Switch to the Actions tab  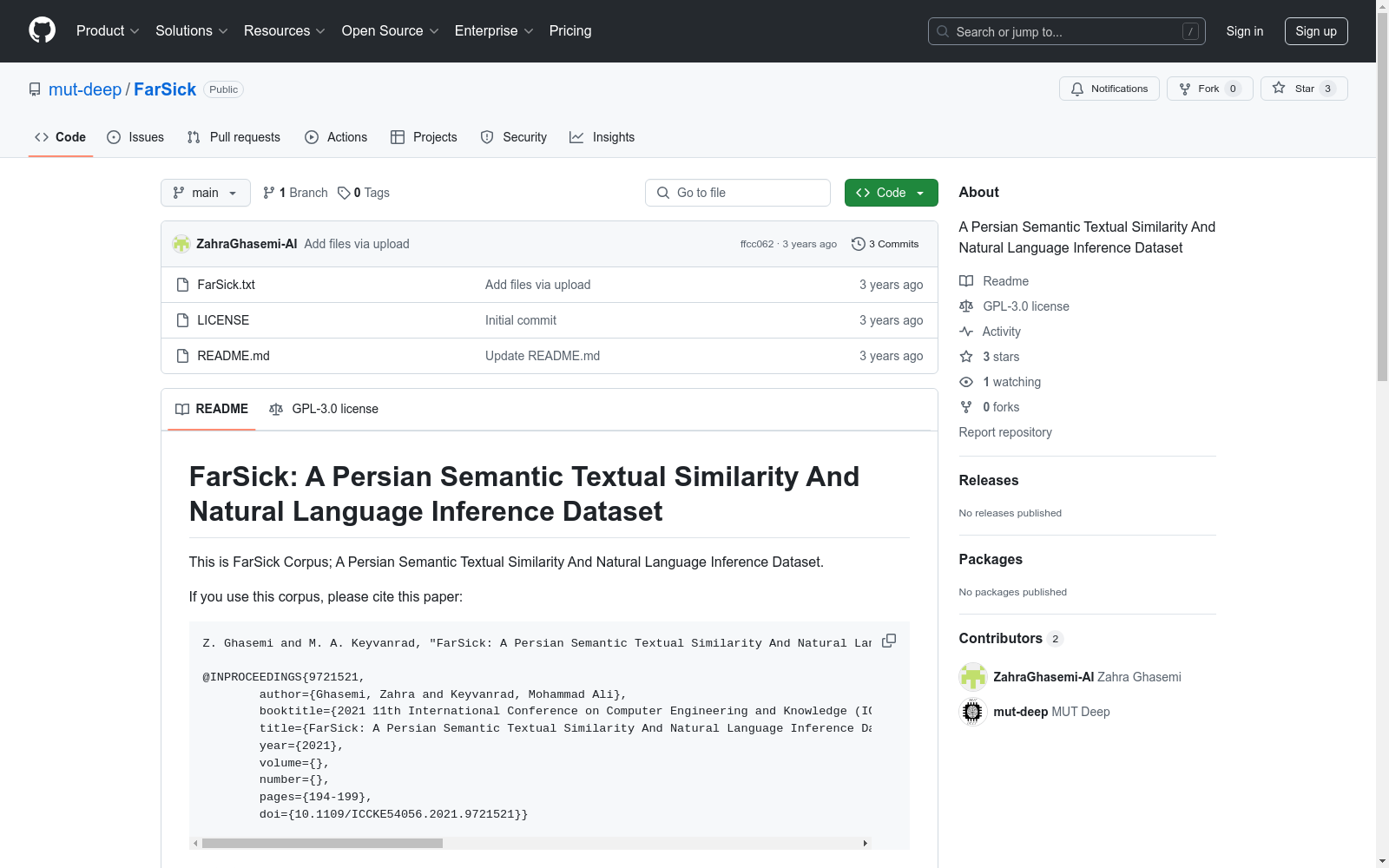[336, 137]
